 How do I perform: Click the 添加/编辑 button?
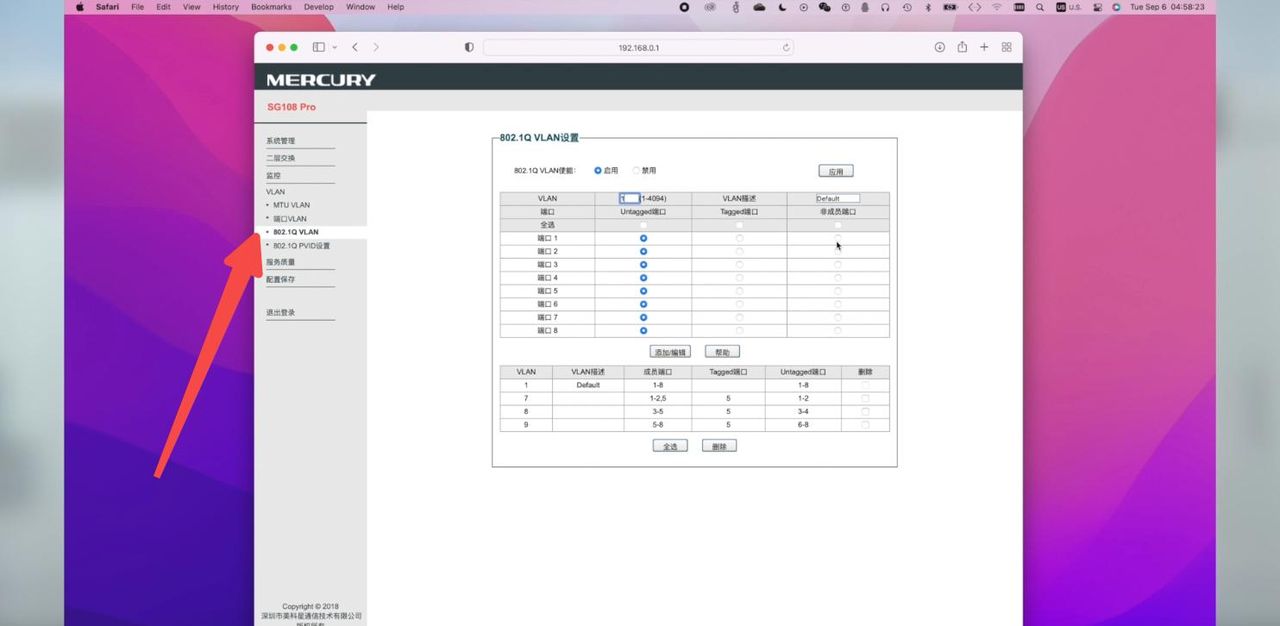pos(670,352)
